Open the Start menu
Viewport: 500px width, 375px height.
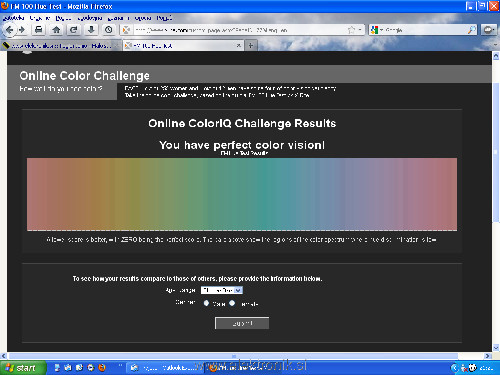23,368
